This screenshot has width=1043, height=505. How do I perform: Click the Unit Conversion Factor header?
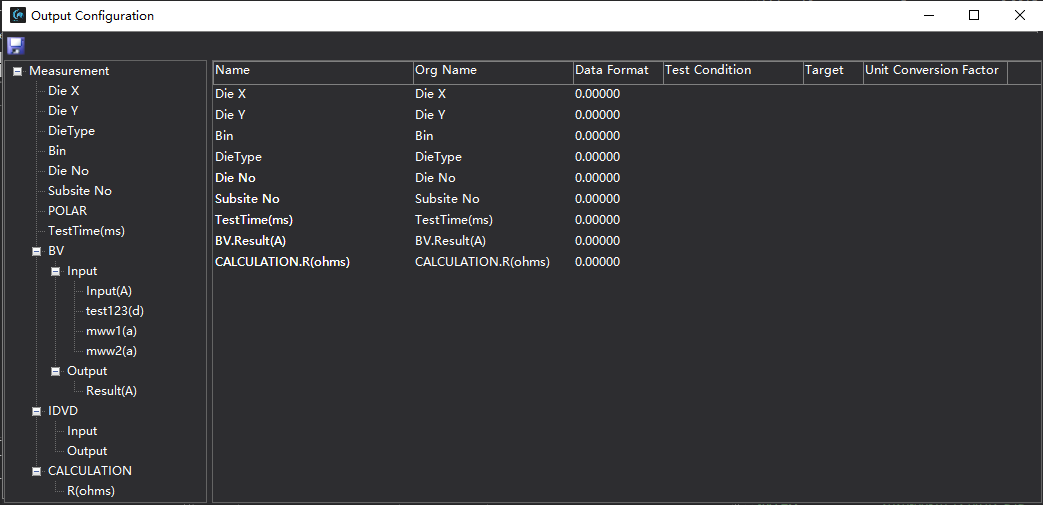931,71
